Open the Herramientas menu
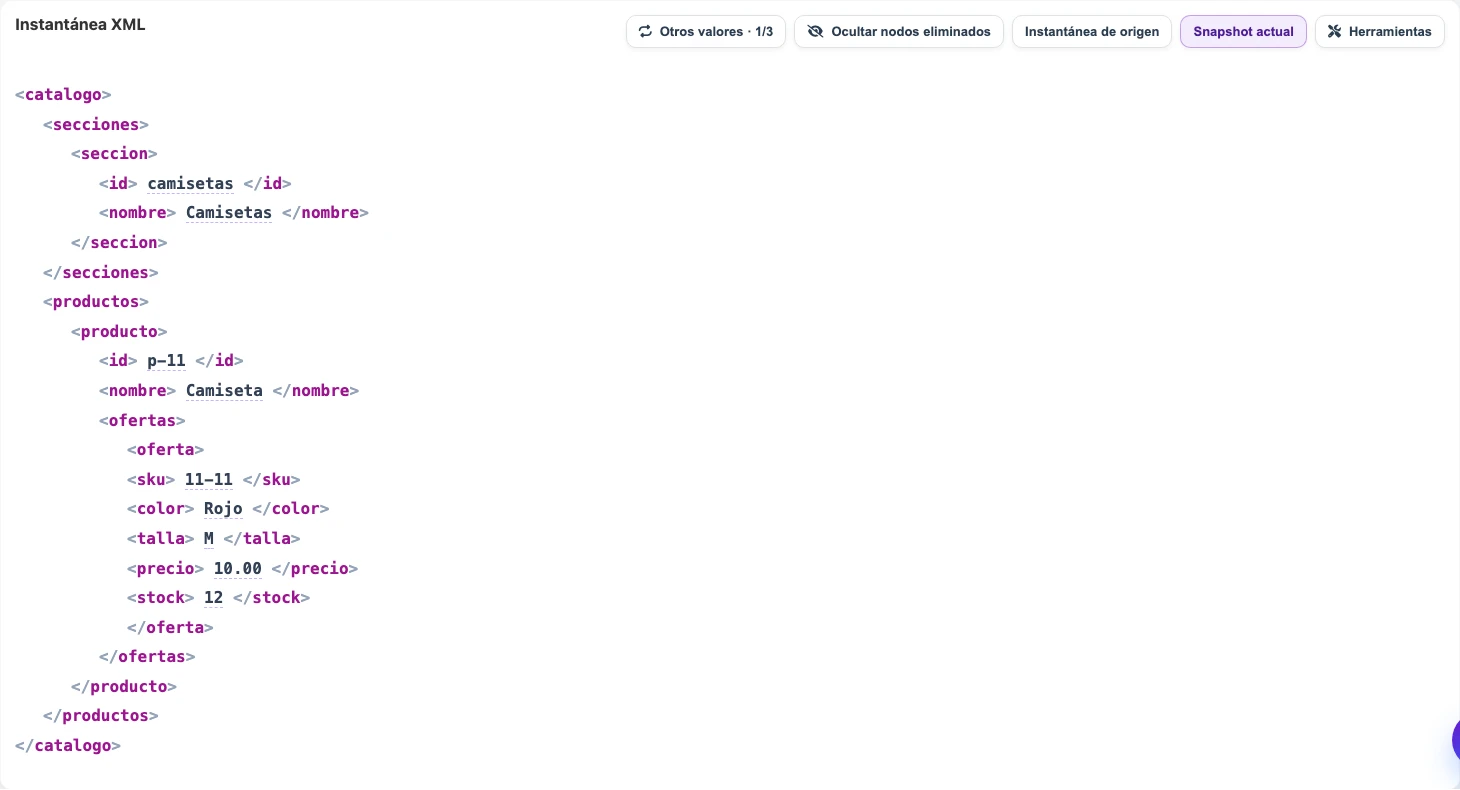This screenshot has width=1460, height=790. 1380,31
